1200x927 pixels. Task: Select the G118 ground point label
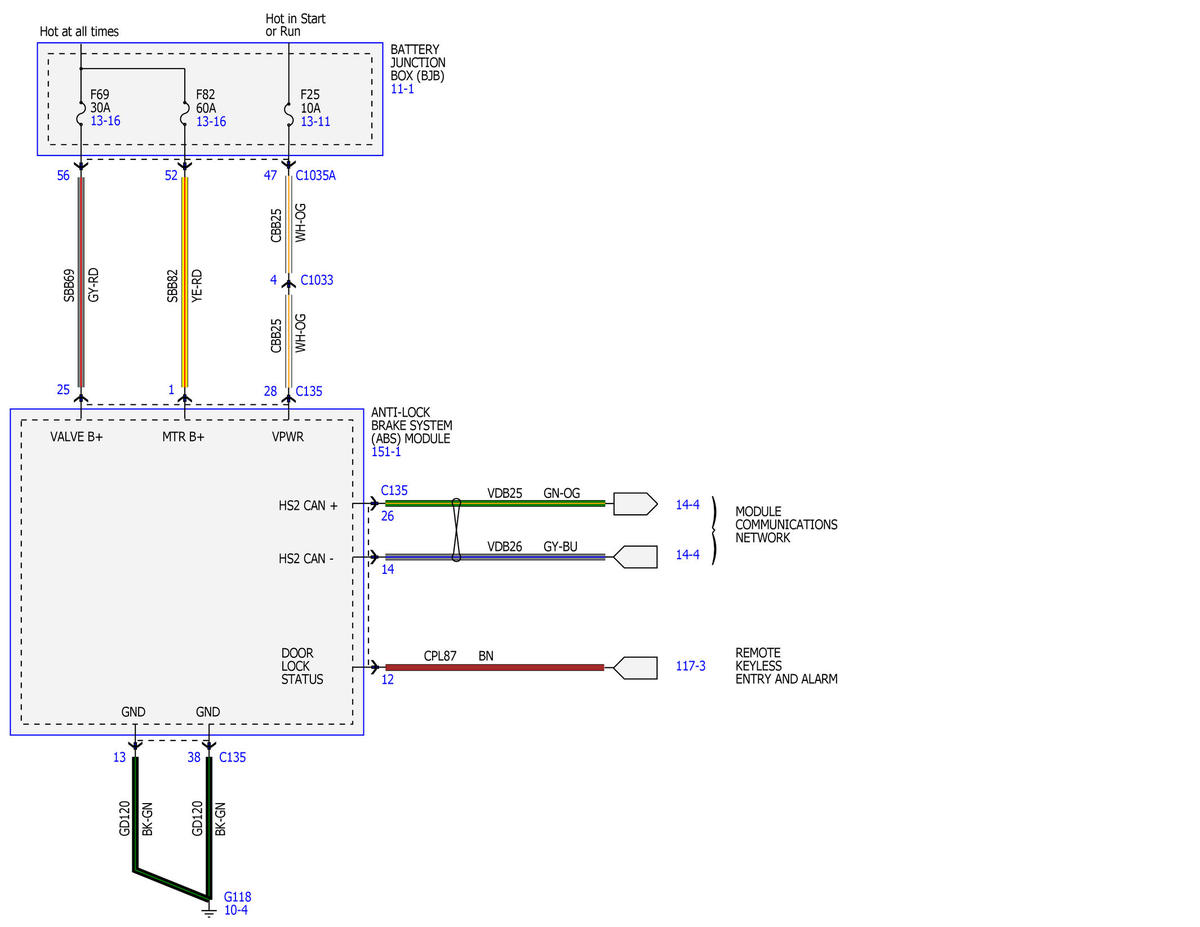(238, 897)
